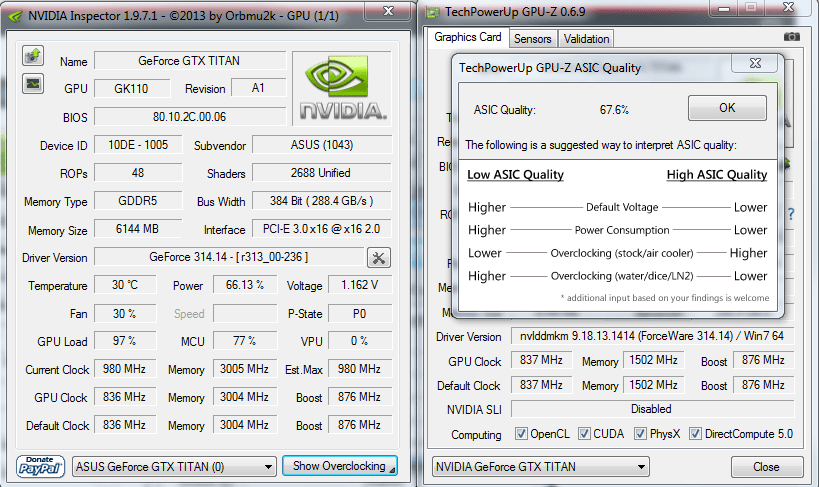Screen dimensions: 819x487
Task: Open the ASUS GeForce GTX TITAN (0) dropdown
Action: (x=174, y=466)
